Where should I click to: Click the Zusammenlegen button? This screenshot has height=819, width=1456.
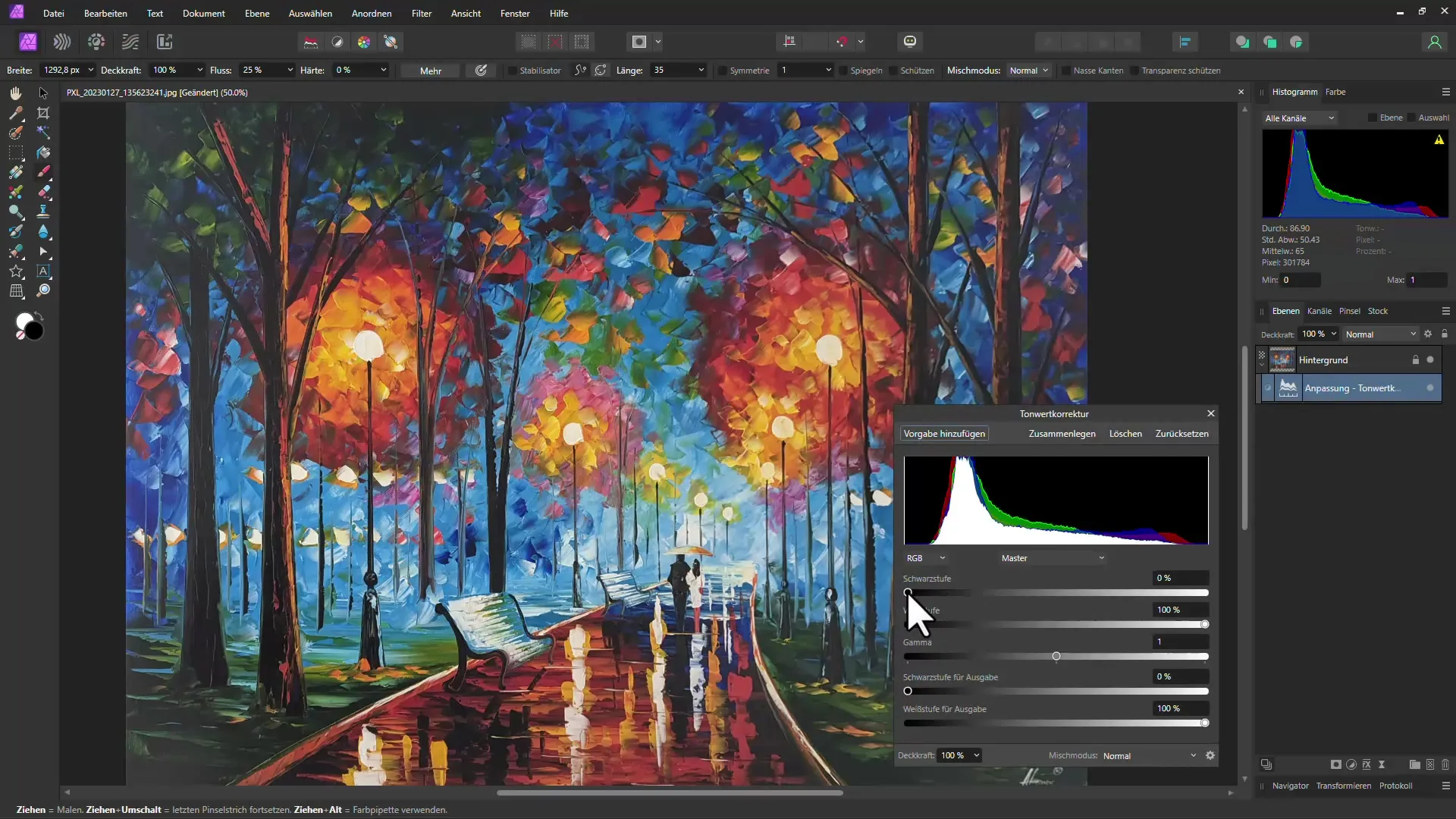pos(1062,434)
